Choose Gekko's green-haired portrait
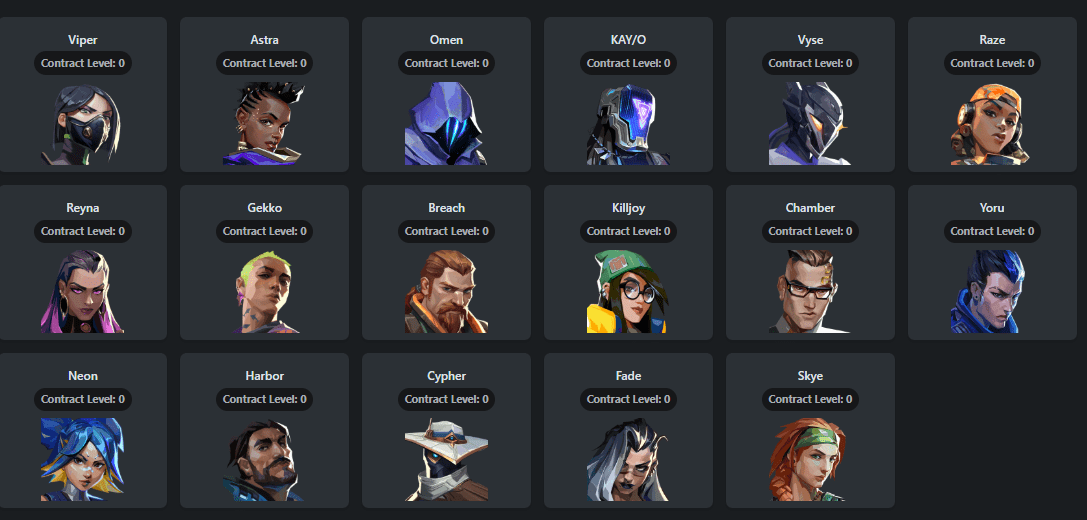The image size is (1087, 520). [265, 291]
